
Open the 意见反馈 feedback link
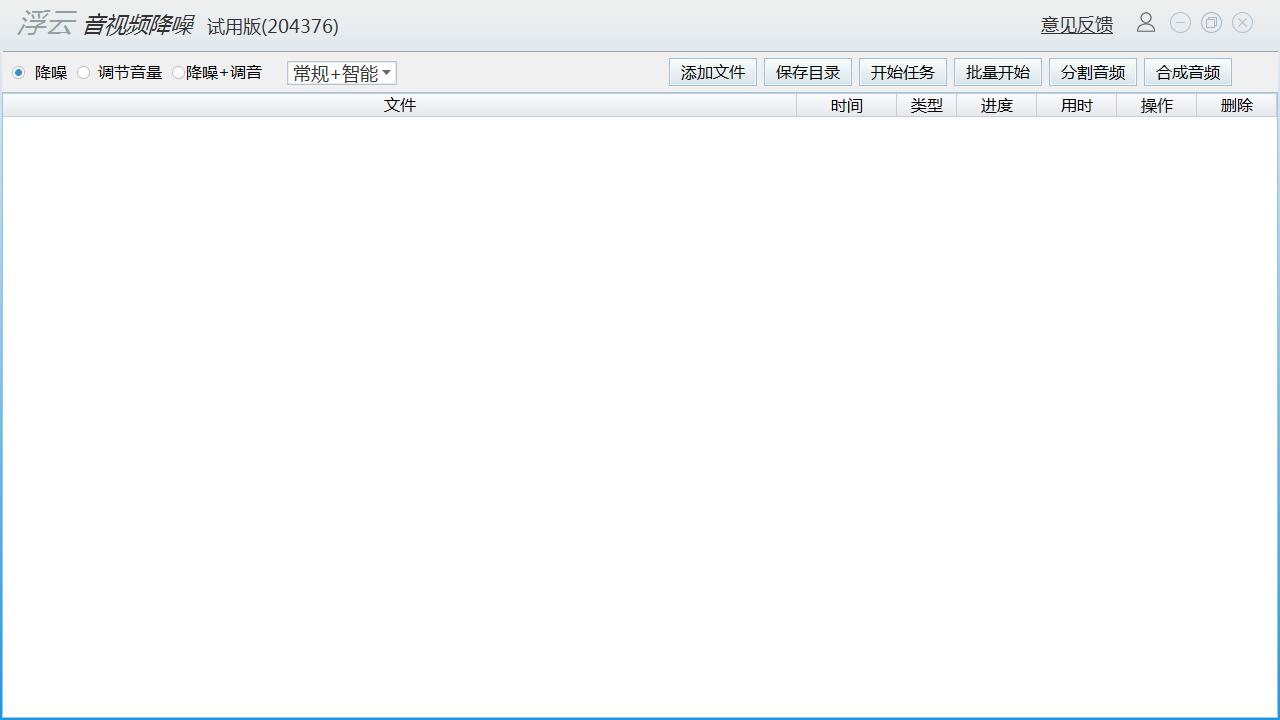pyautogui.click(x=1076, y=24)
